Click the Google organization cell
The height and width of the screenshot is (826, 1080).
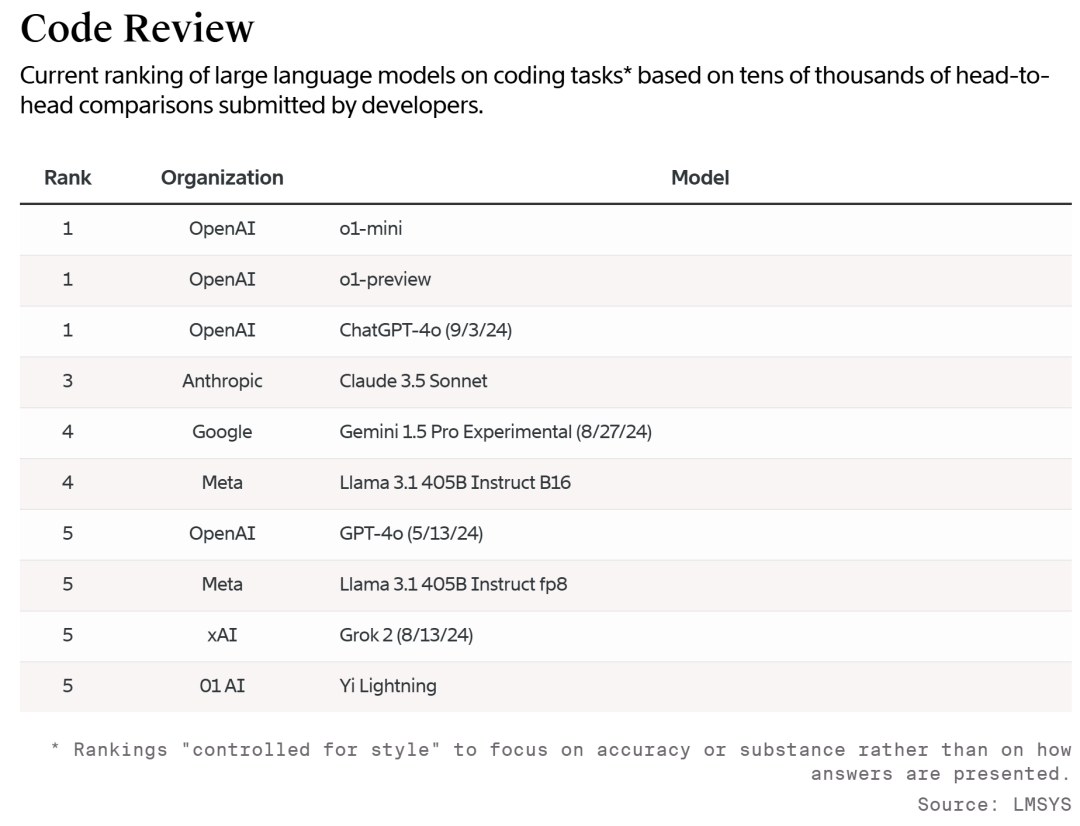click(222, 432)
